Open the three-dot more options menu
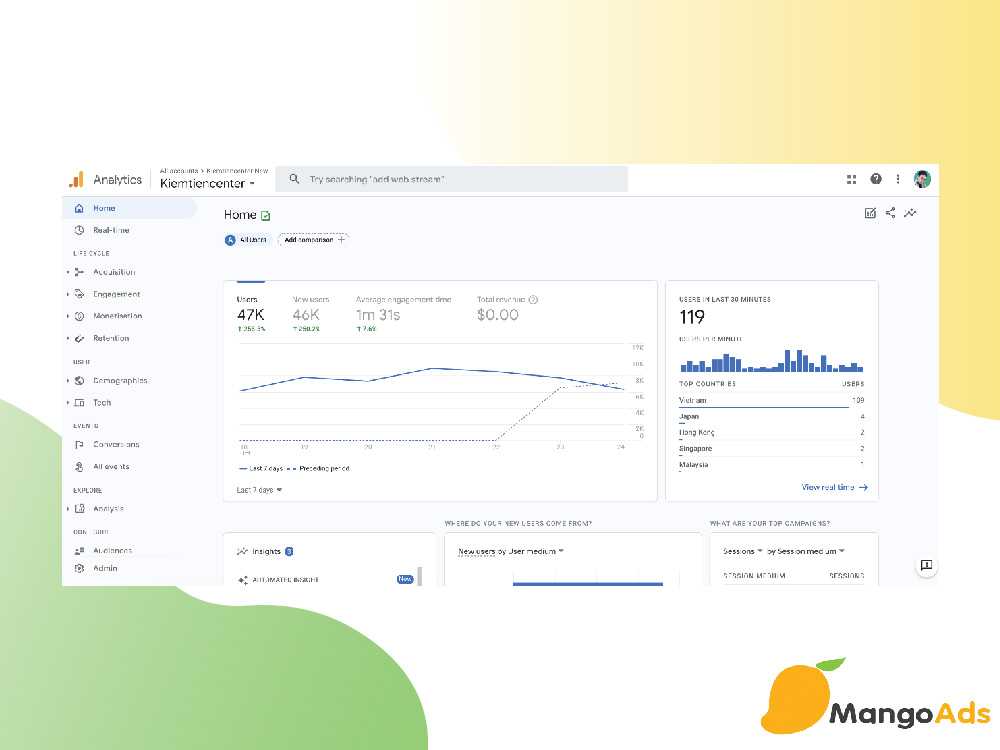This screenshot has height=750, width=1000. (x=898, y=179)
